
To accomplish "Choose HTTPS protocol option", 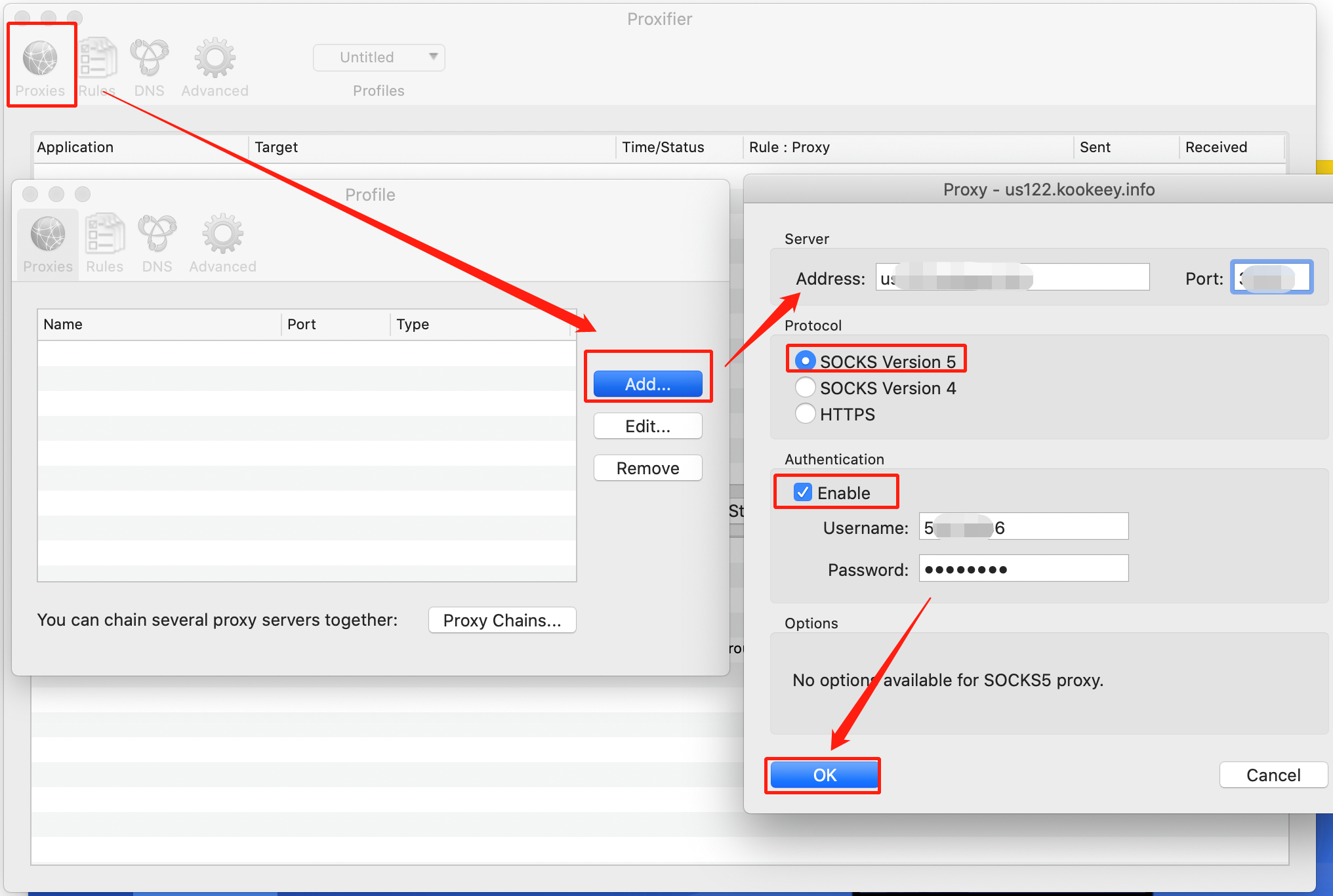I will (806, 414).
